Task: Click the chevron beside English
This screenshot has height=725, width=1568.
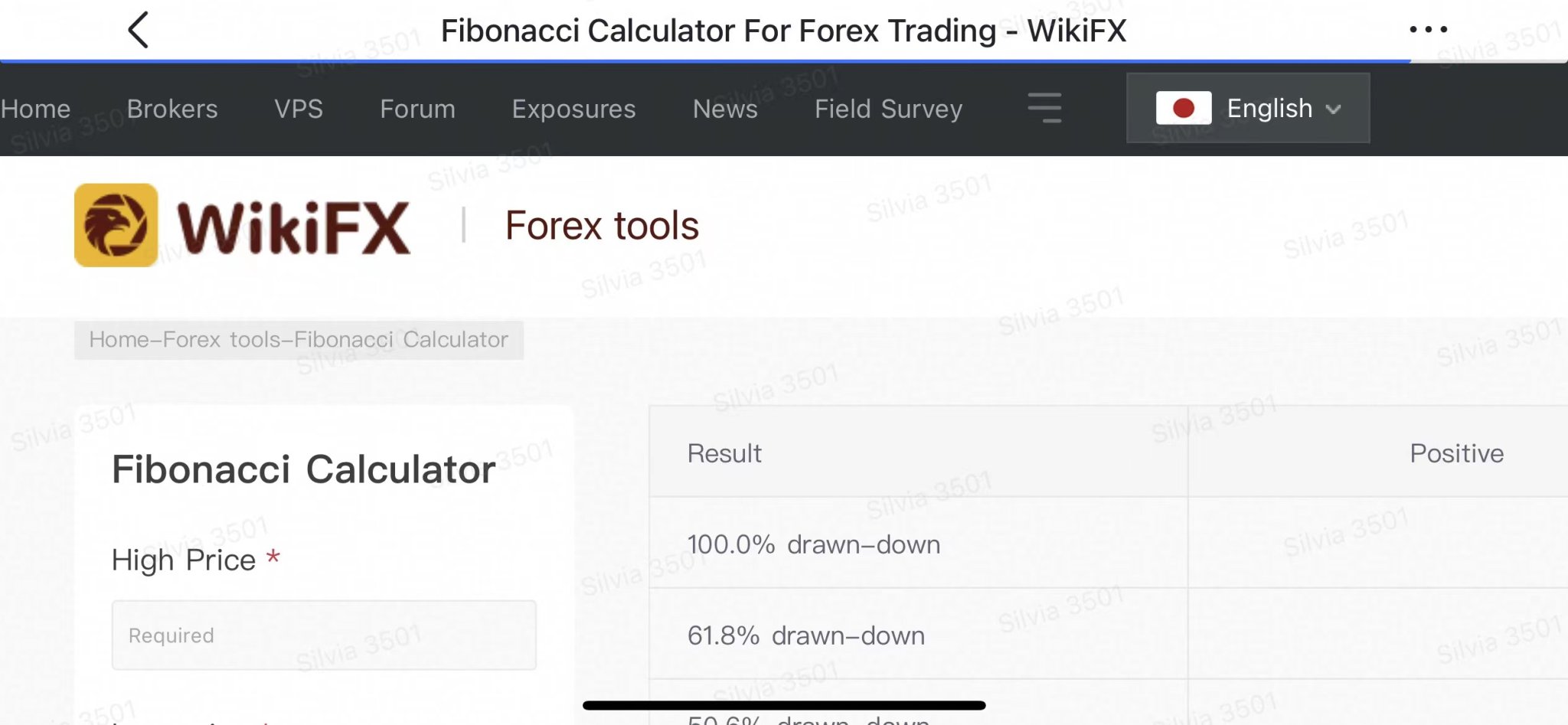Action: [1333, 109]
